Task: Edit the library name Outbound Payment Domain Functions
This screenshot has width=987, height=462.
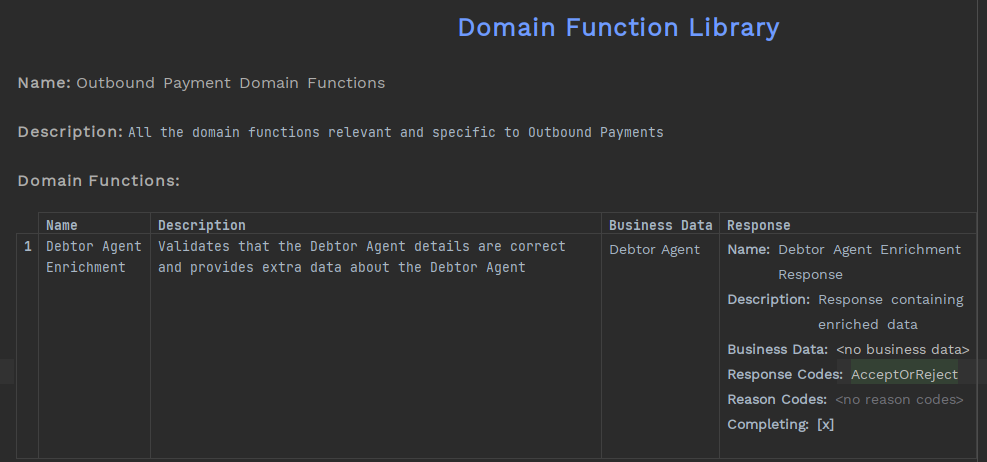Action: 230,83
